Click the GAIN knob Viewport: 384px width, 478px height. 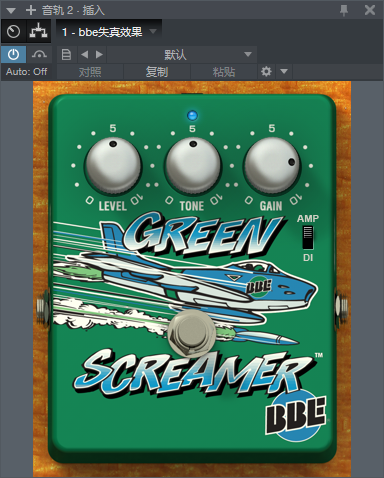tap(272, 166)
